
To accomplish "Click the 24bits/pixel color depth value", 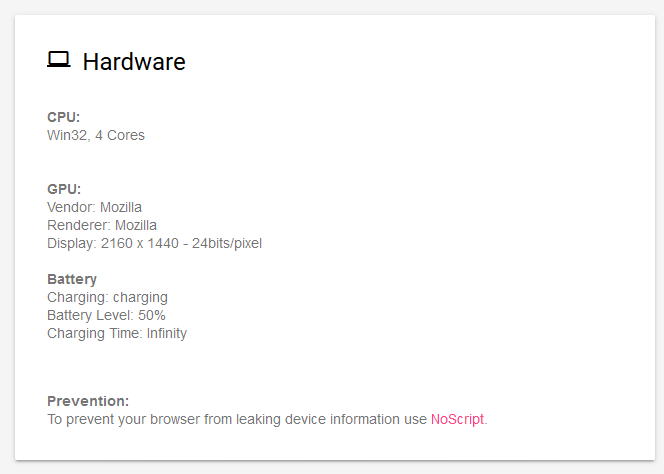I will (x=229, y=243).
